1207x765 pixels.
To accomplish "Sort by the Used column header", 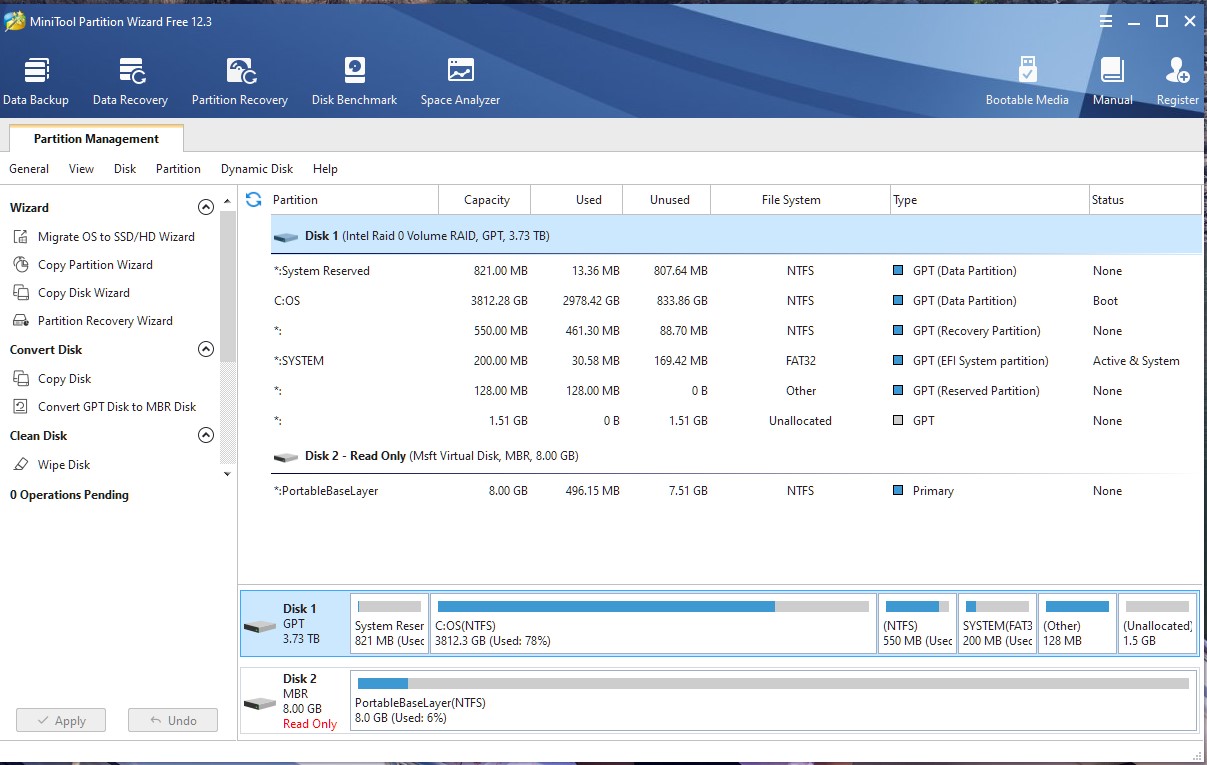I will [x=577, y=200].
